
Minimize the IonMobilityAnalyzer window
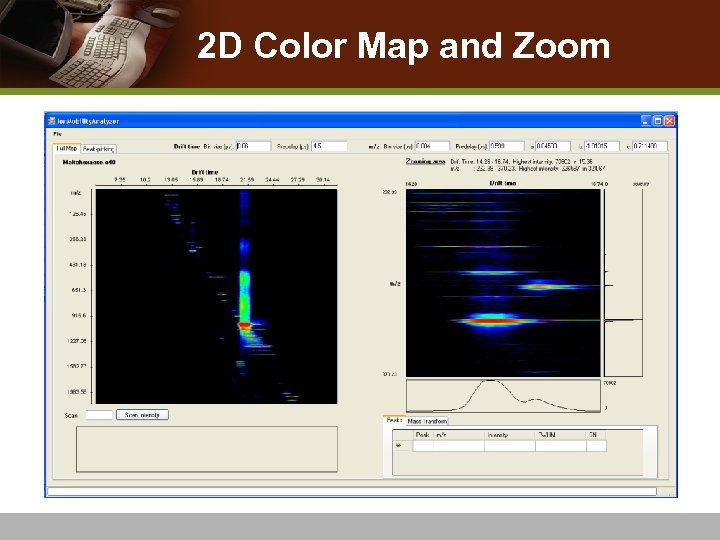(646, 121)
